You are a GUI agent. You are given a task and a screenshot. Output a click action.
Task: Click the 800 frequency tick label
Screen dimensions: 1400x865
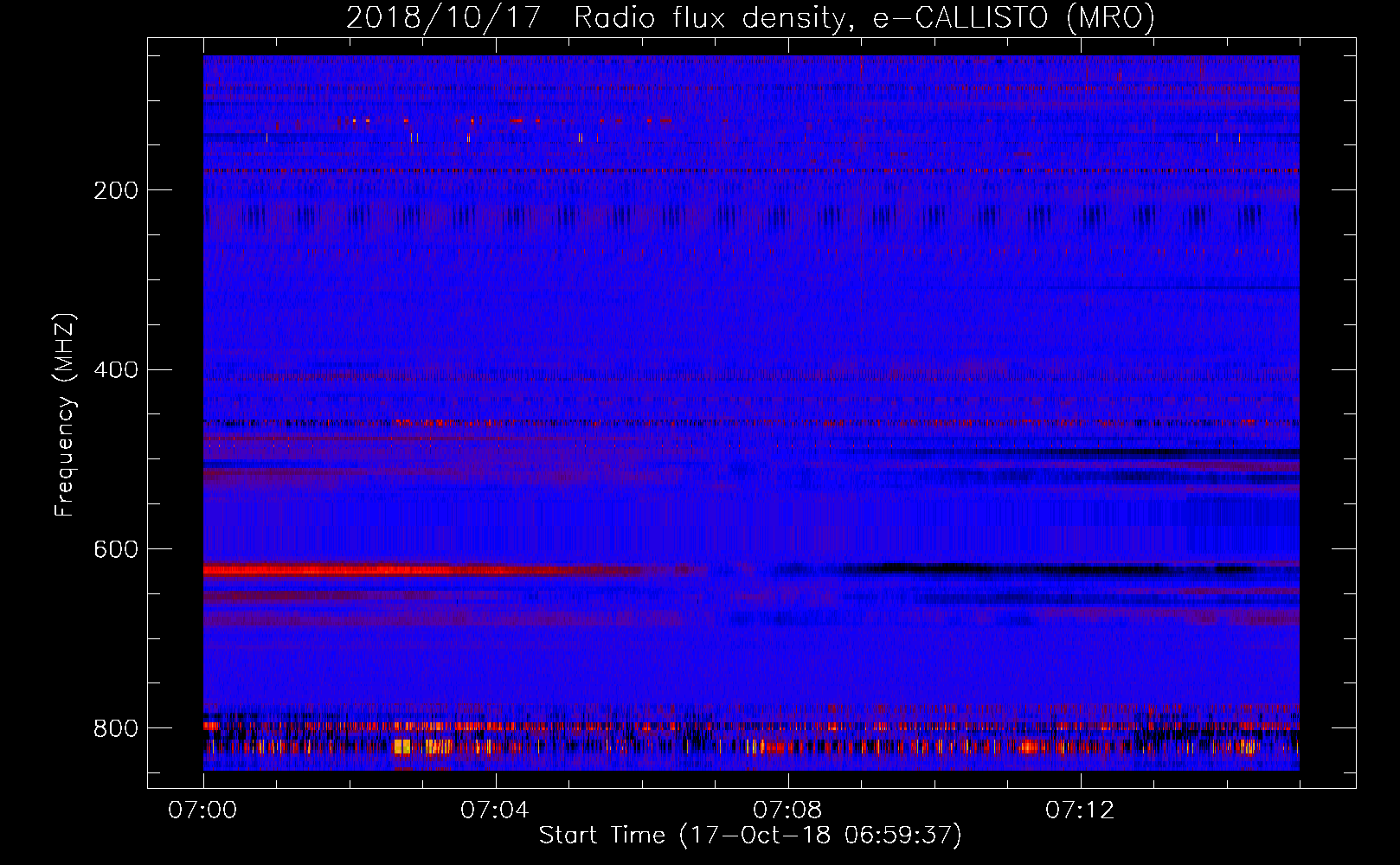(x=116, y=728)
